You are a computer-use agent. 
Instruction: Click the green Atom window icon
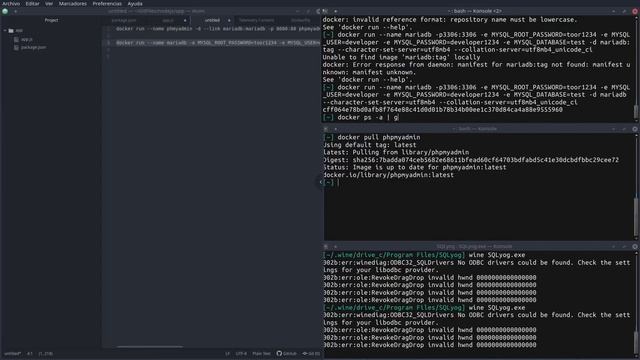(5, 11)
